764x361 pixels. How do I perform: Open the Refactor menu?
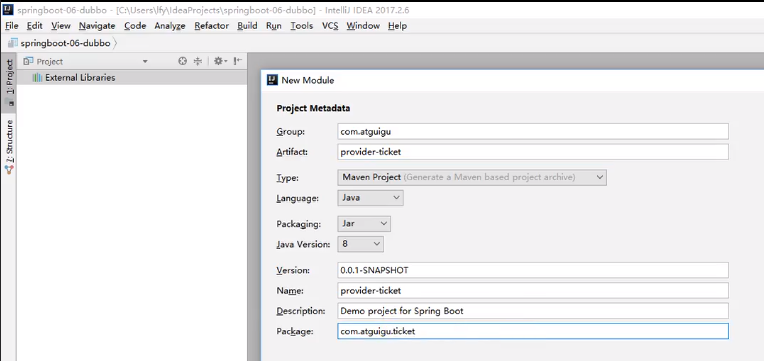pyautogui.click(x=211, y=26)
